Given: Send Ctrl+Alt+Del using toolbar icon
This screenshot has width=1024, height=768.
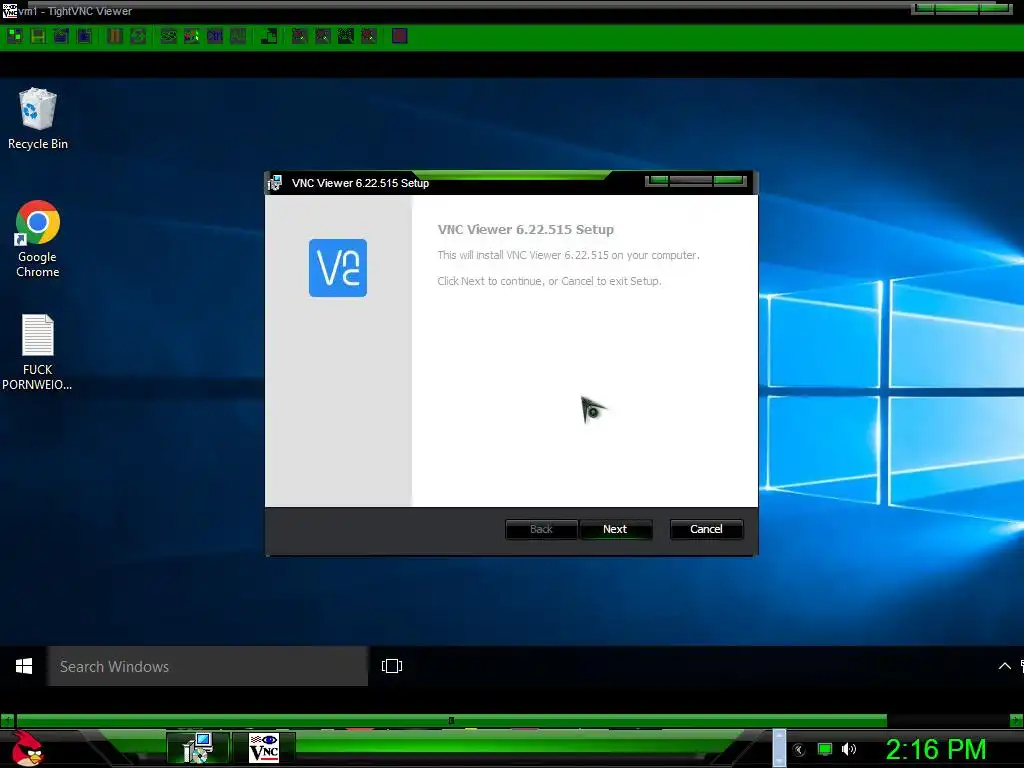Looking at the screenshot, I should pyautogui.click(x=168, y=36).
